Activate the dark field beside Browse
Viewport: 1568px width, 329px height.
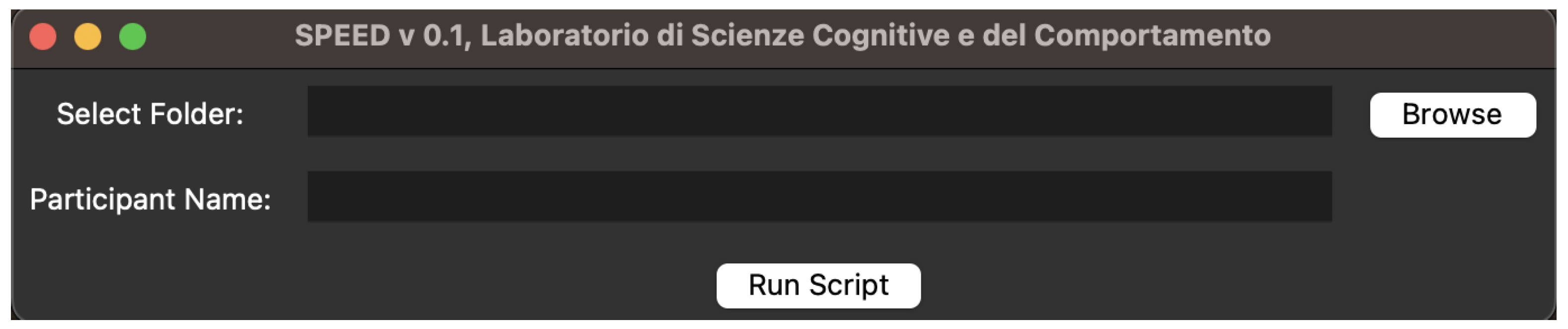coord(819,111)
